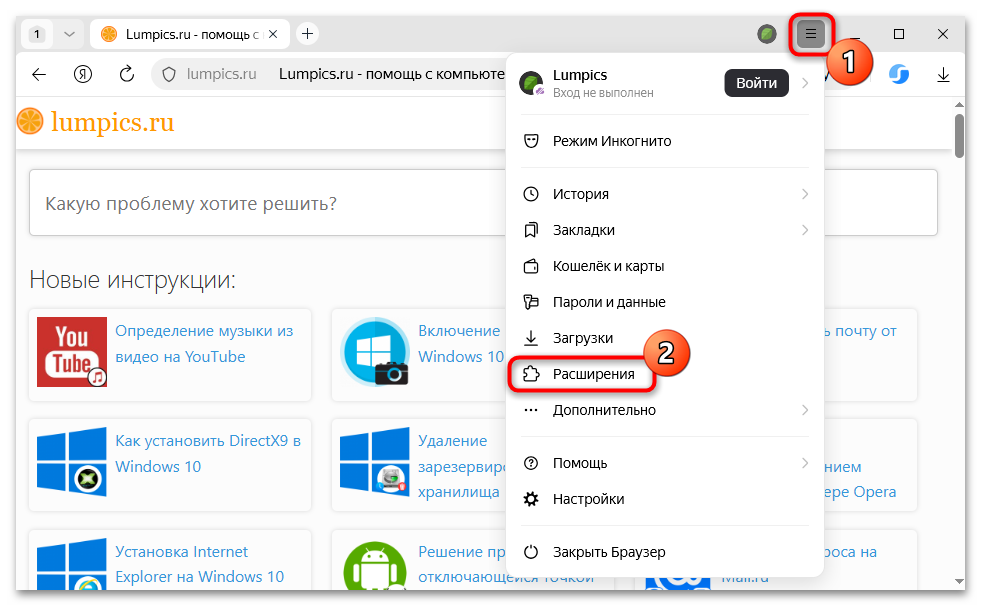Click the green leaf profile icon in title bar
Screen dimensions: 981x606
[766, 34]
